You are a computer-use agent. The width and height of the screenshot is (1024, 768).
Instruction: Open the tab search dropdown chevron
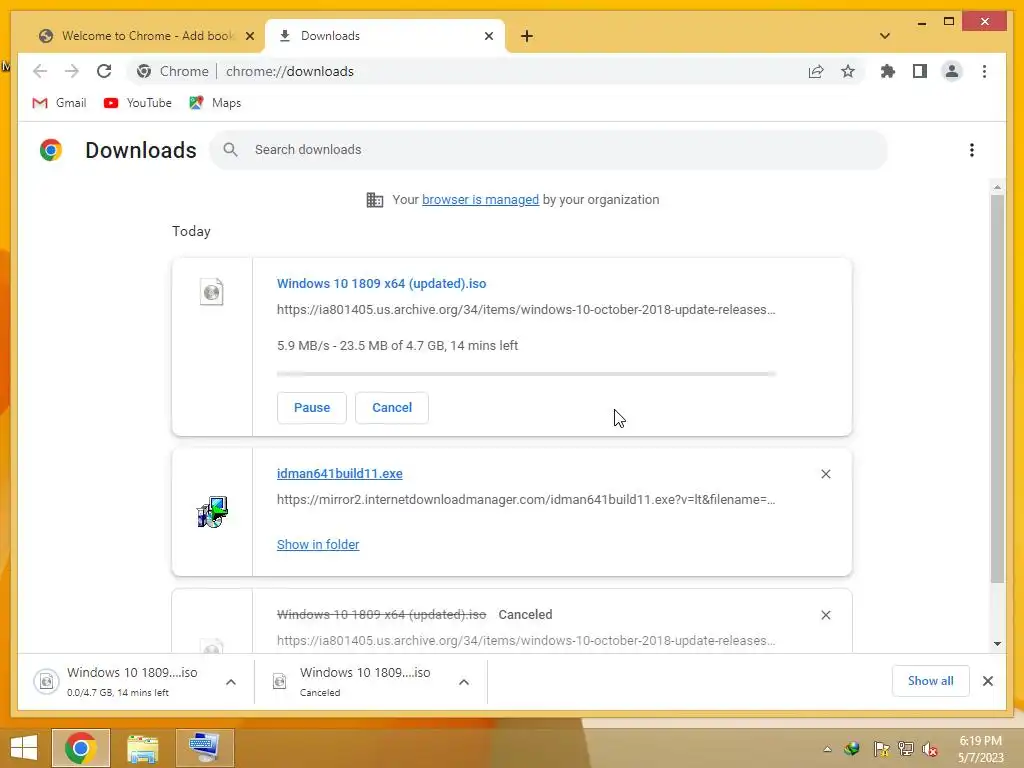pyautogui.click(x=884, y=36)
